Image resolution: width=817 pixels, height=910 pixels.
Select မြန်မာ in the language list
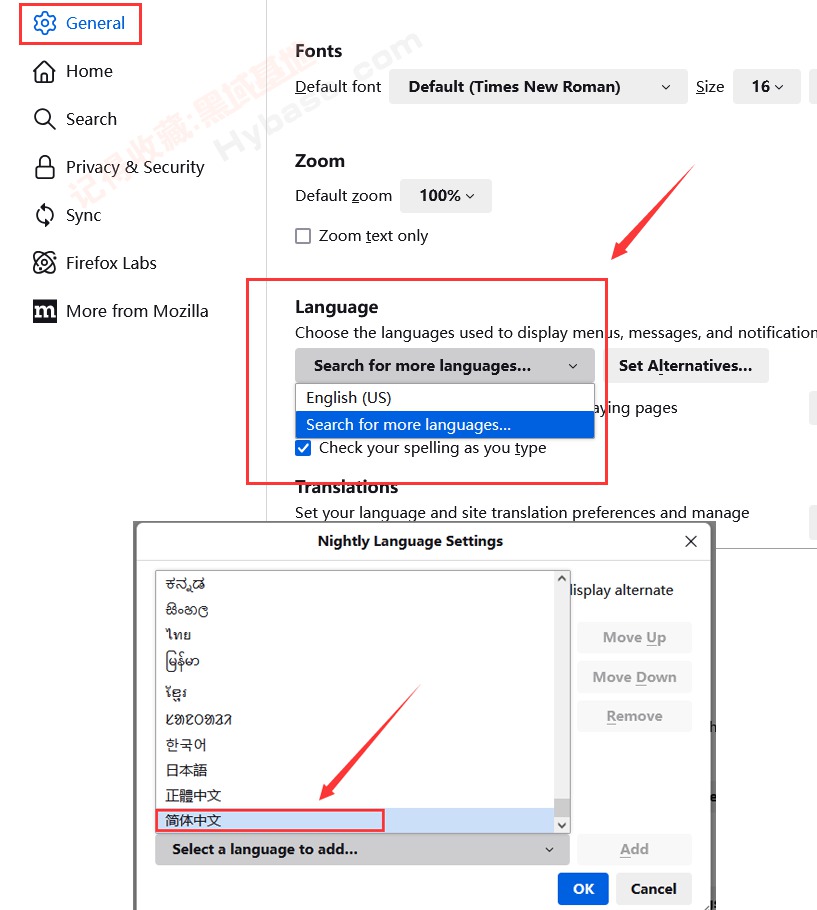(355, 662)
